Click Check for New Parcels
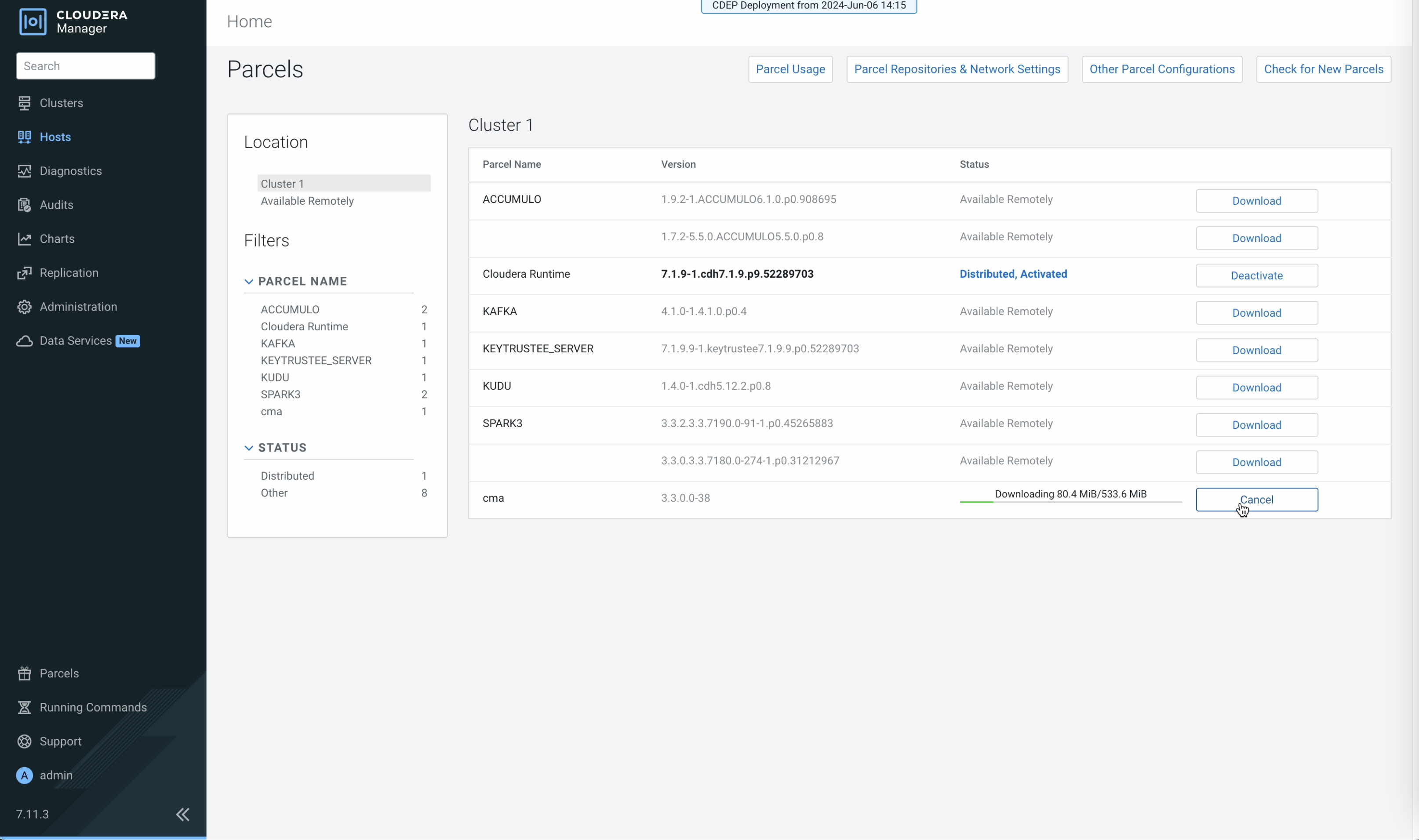The image size is (1419, 840). 1323,69
